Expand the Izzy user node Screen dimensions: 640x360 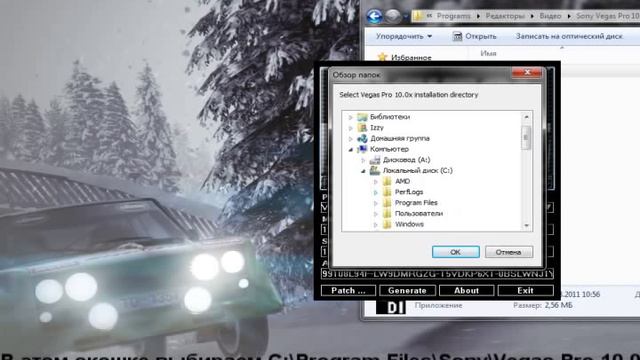350,128
